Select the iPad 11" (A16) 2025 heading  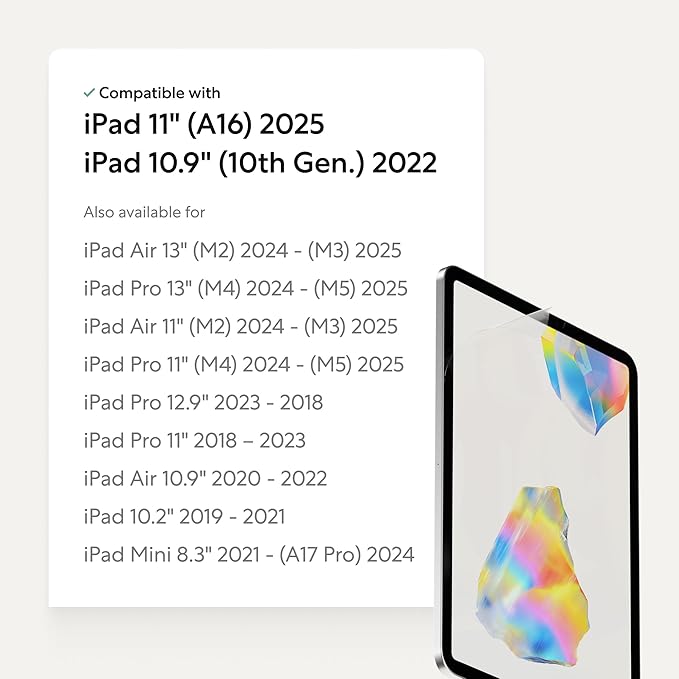(204, 125)
